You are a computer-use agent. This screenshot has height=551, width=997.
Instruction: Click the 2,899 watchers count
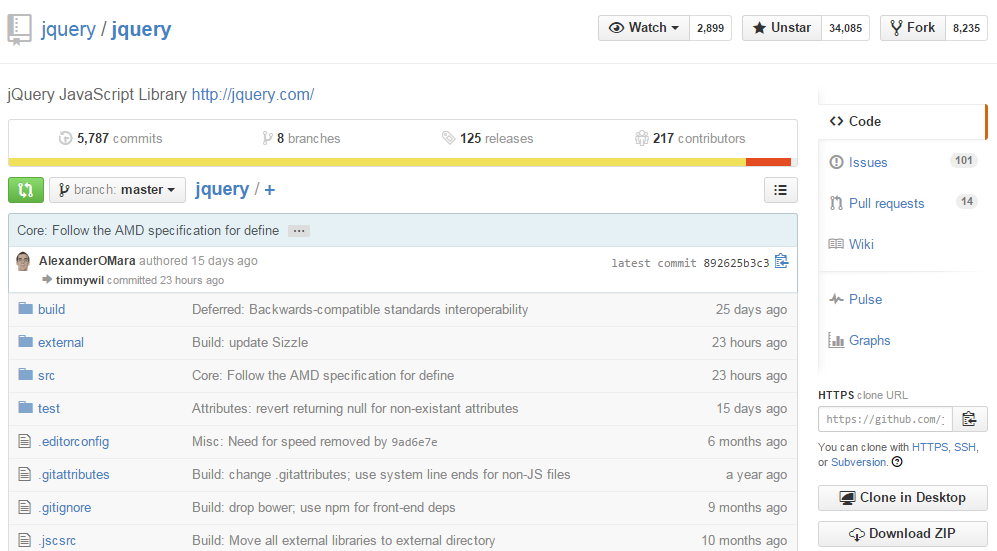710,28
